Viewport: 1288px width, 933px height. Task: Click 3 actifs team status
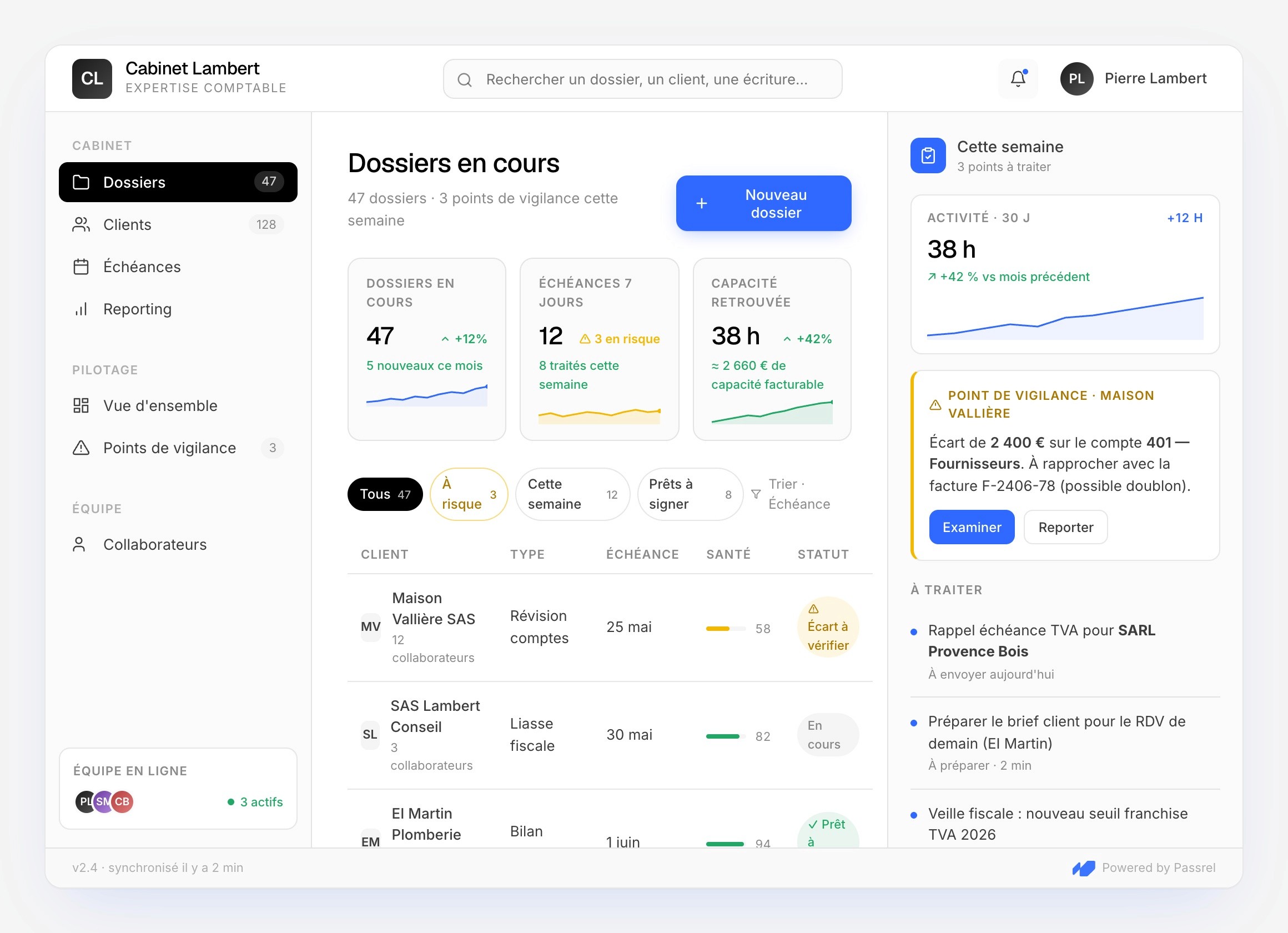255,802
